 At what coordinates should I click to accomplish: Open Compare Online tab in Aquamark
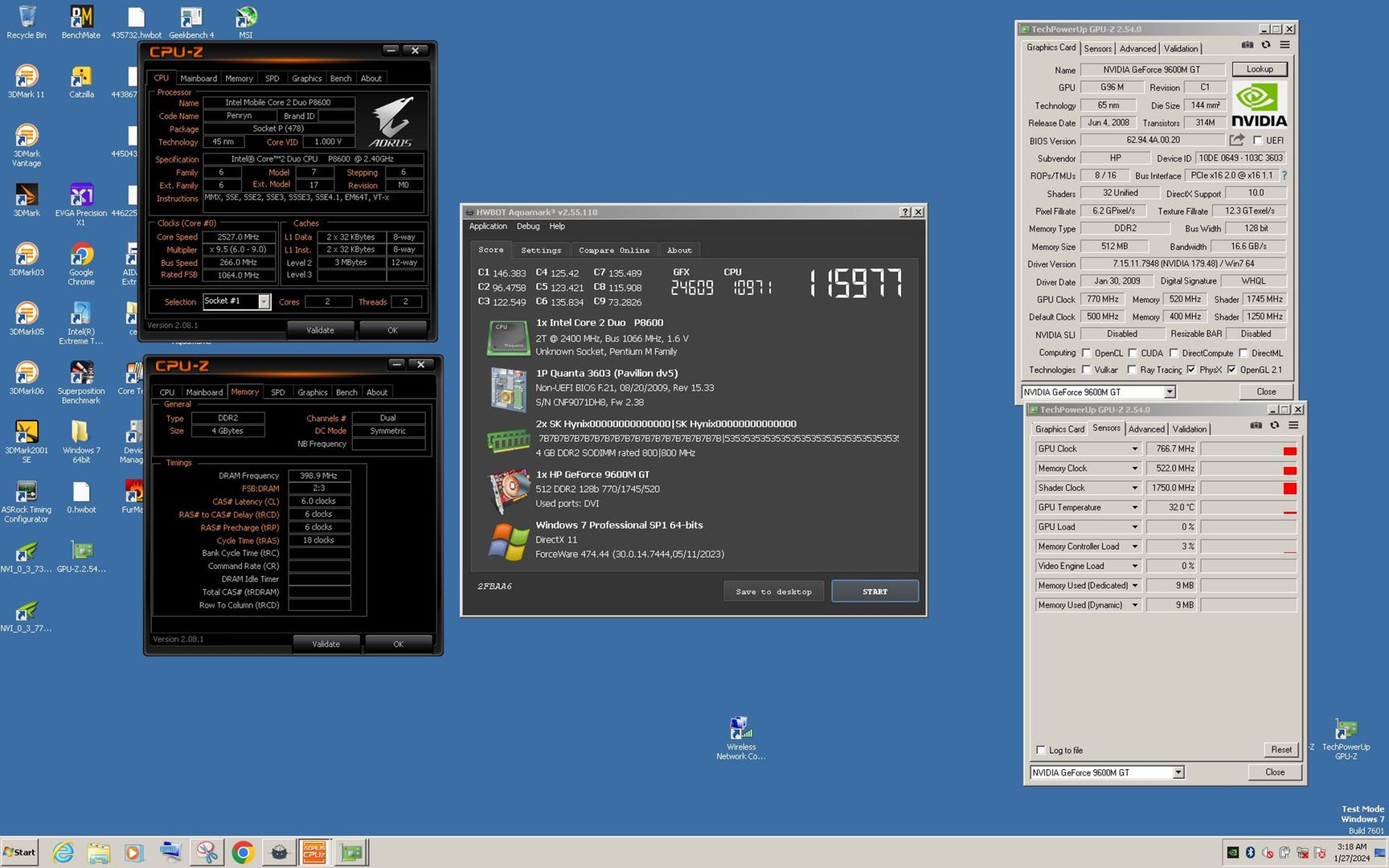pyautogui.click(x=614, y=250)
